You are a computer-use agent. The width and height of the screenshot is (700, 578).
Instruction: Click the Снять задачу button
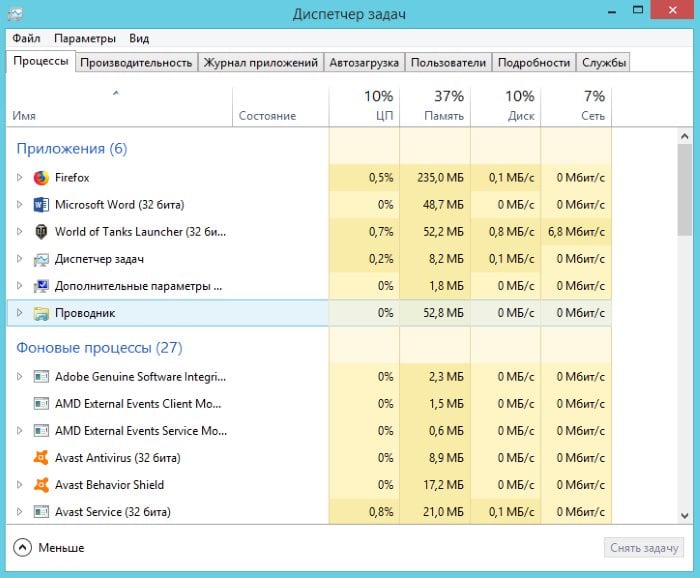pos(645,548)
